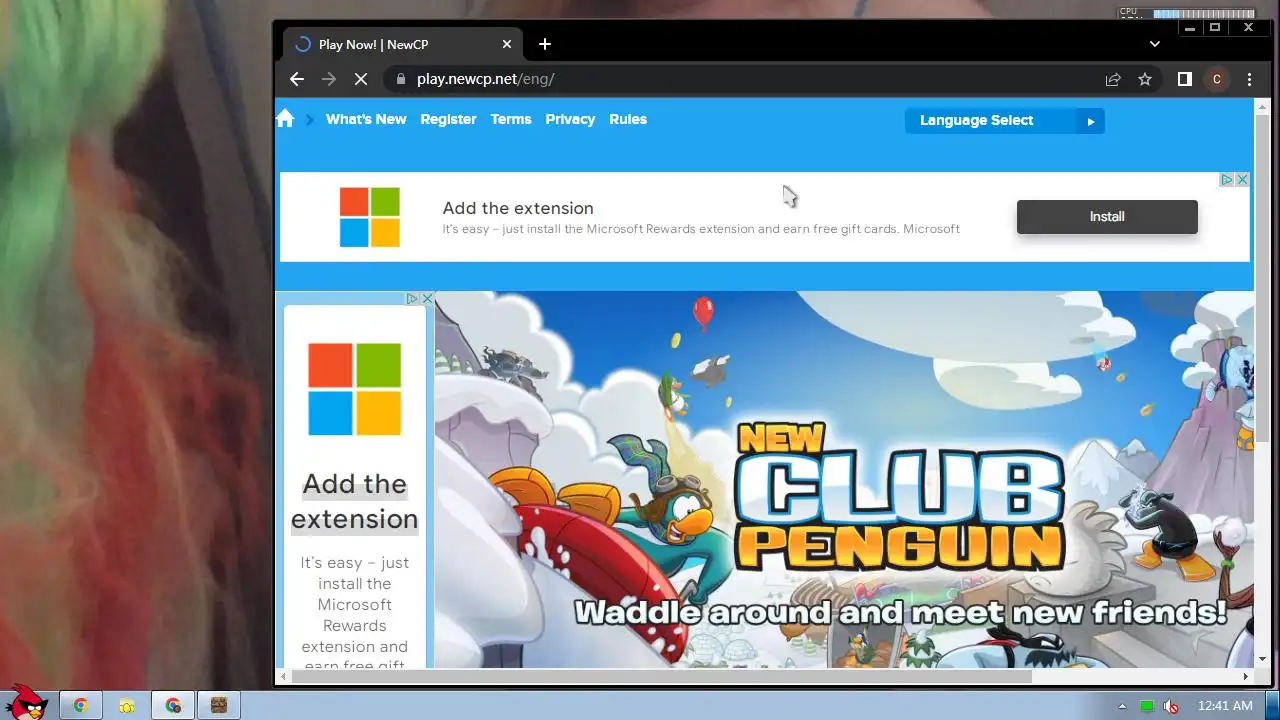Click the Microsoft logo in the sidebar ad

pos(354,389)
